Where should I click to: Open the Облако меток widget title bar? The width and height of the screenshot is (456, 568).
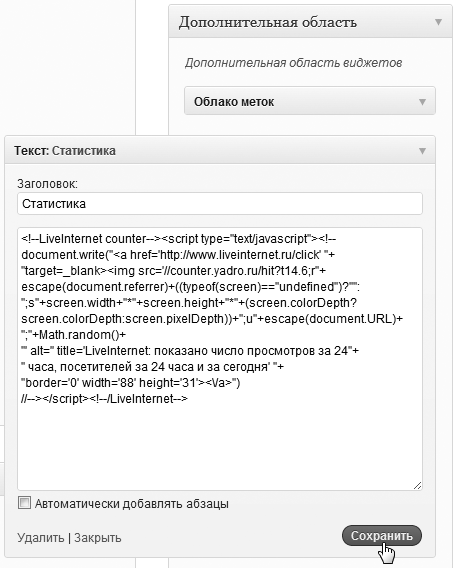(310, 101)
